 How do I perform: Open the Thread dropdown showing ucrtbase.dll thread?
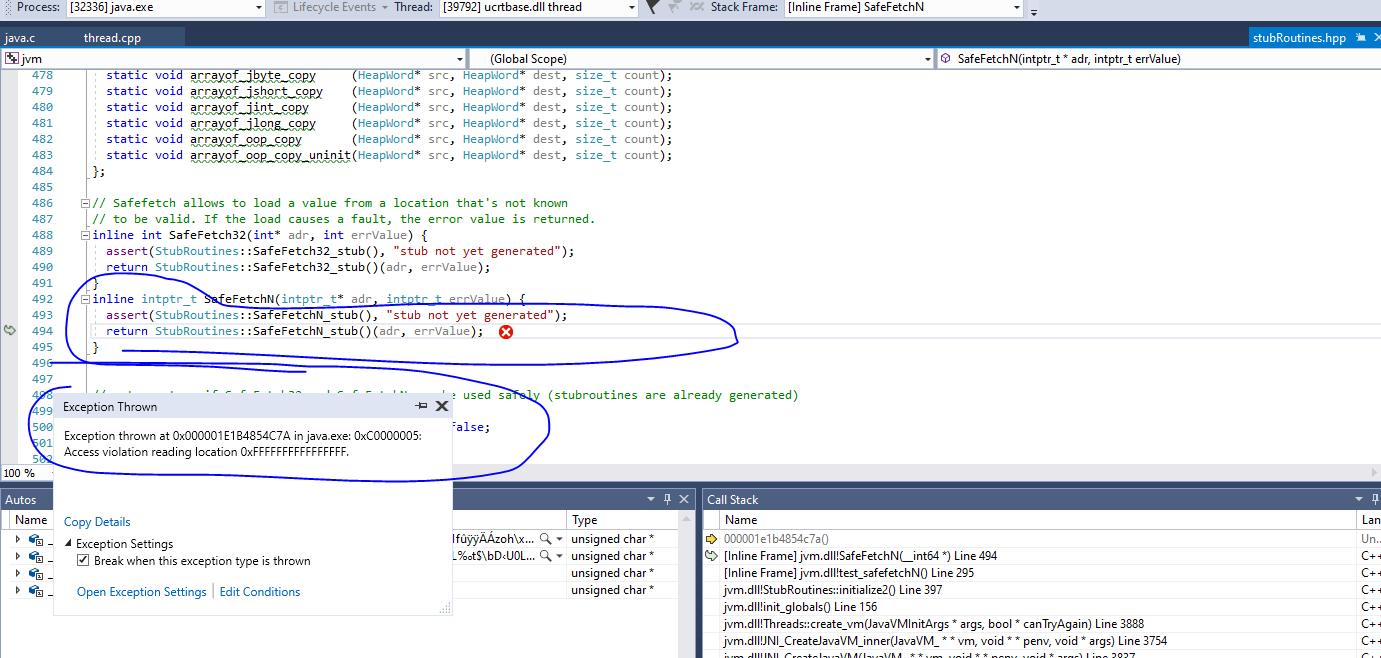538,7
